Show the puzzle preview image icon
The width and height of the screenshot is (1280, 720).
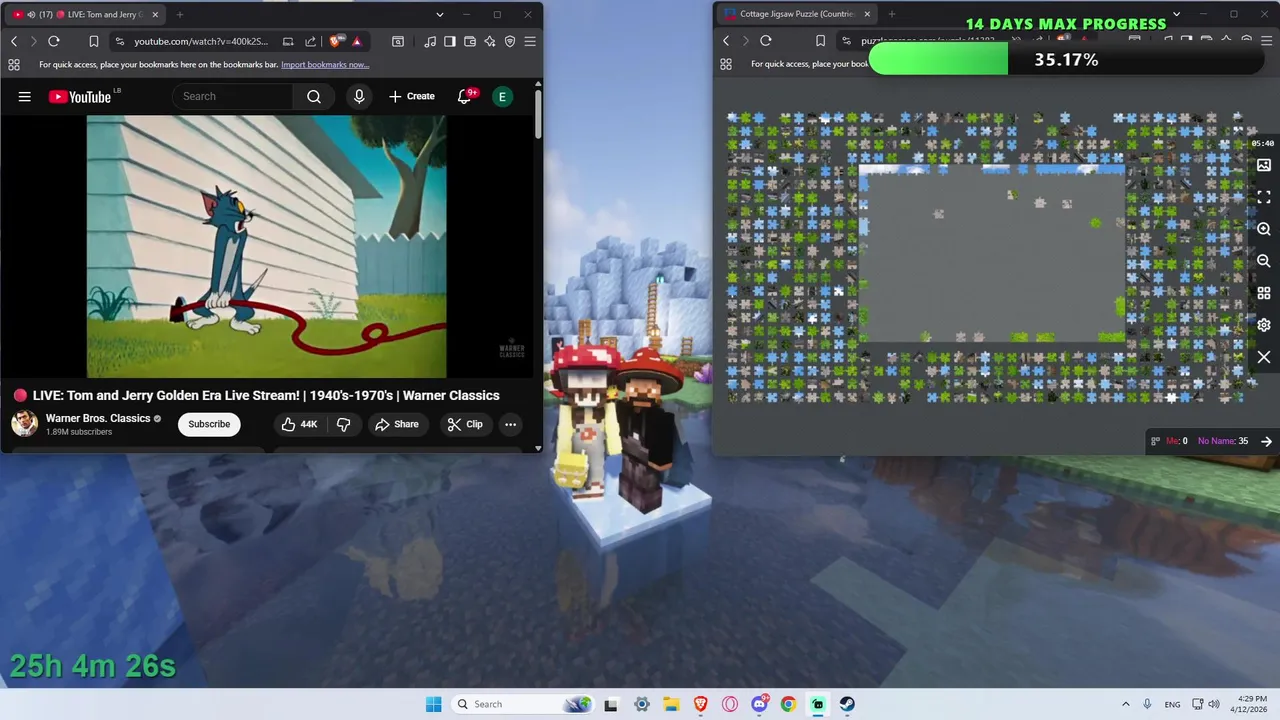tap(1264, 165)
